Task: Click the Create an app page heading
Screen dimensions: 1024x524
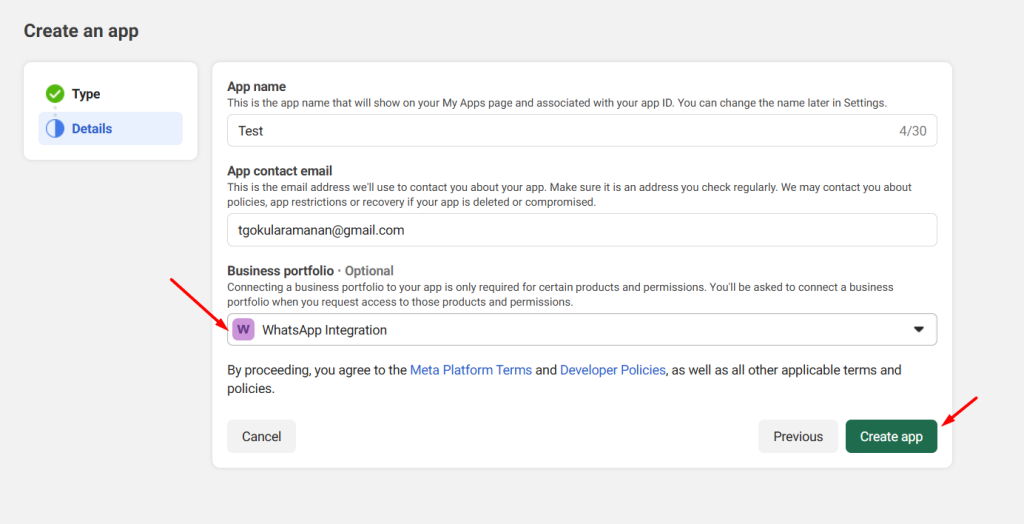Action: [x=81, y=31]
